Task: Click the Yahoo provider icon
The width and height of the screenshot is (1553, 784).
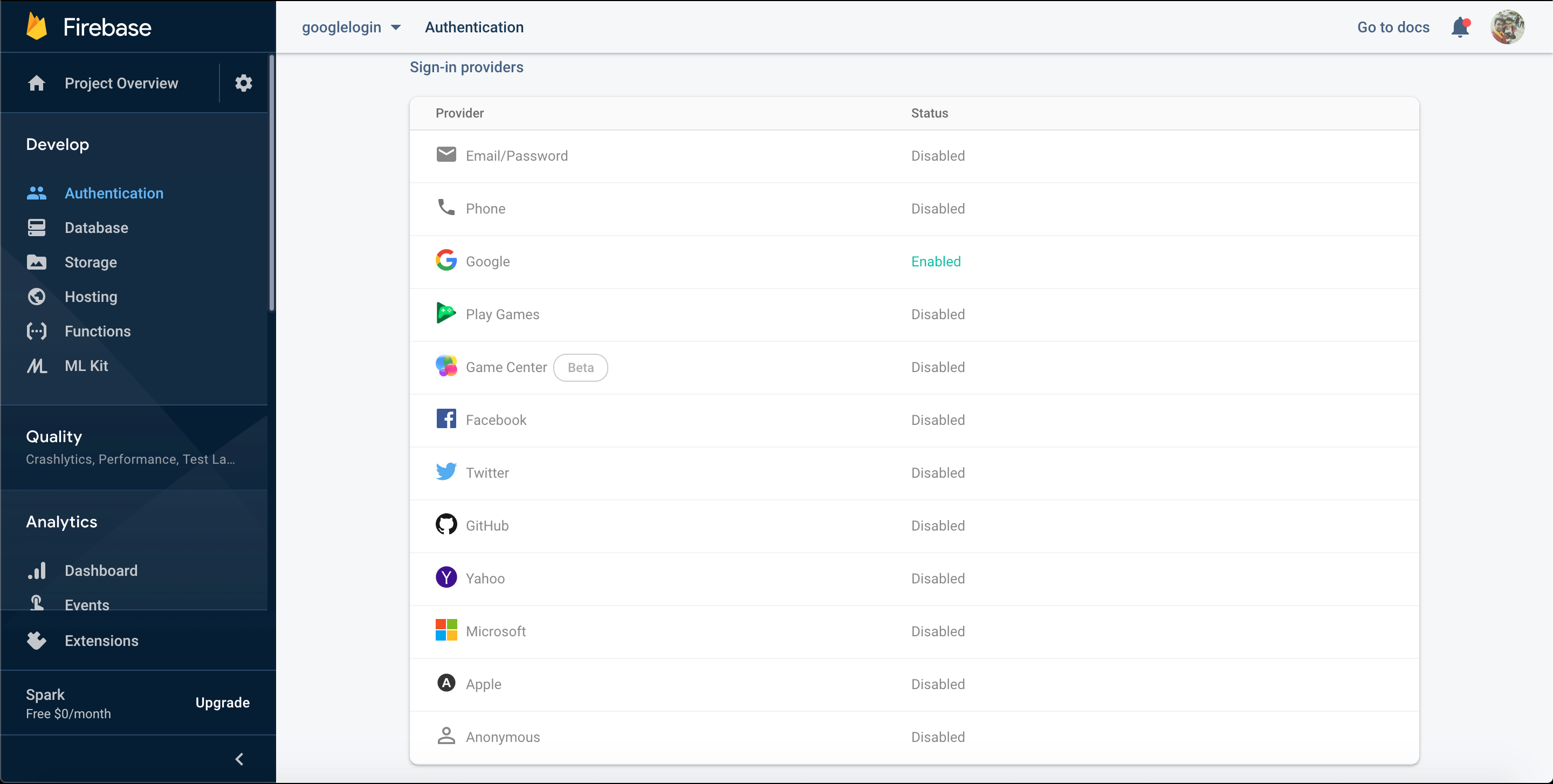Action: (446, 577)
